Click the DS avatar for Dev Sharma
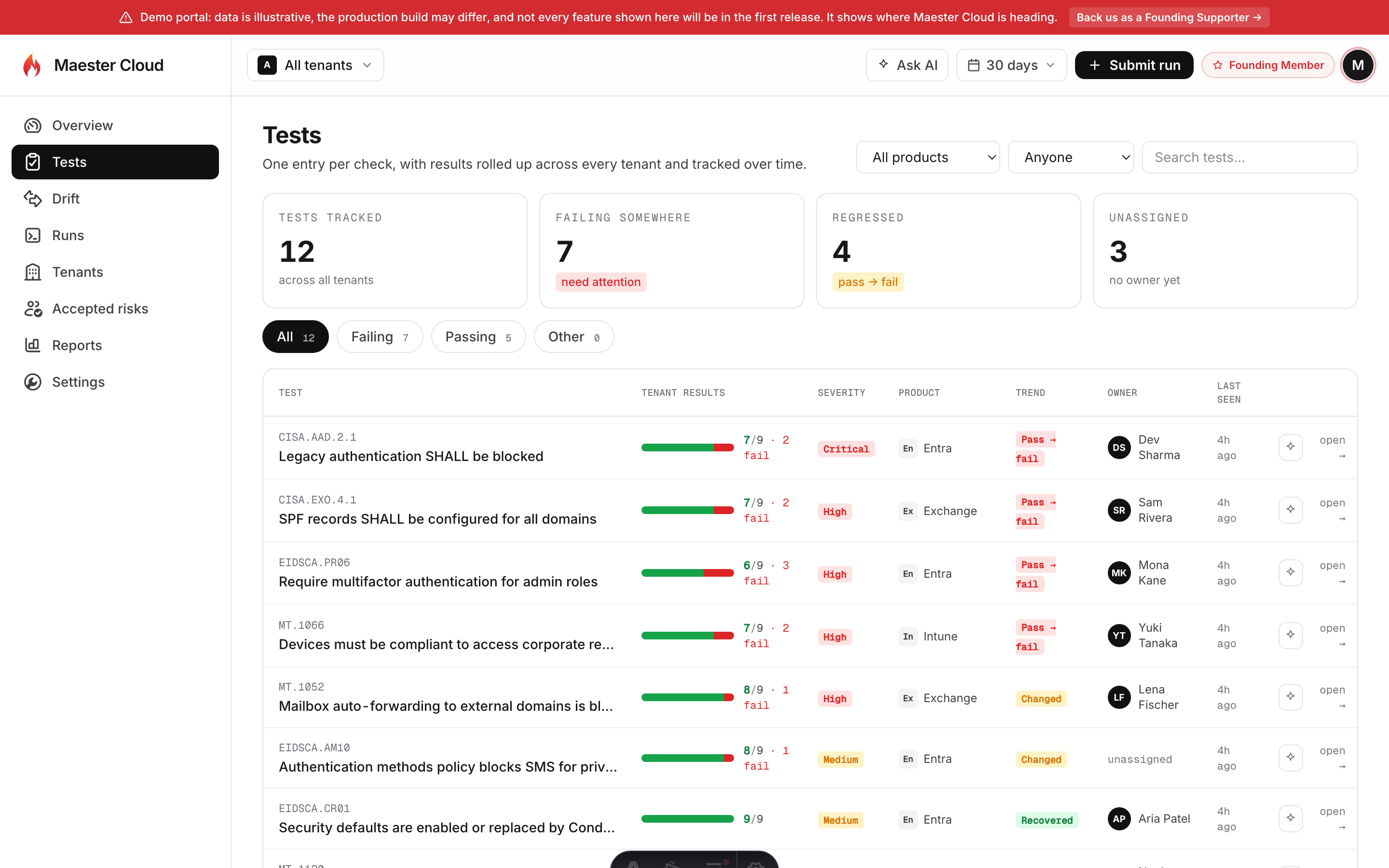The height and width of the screenshot is (868, 1389). tap(1118, 447)
